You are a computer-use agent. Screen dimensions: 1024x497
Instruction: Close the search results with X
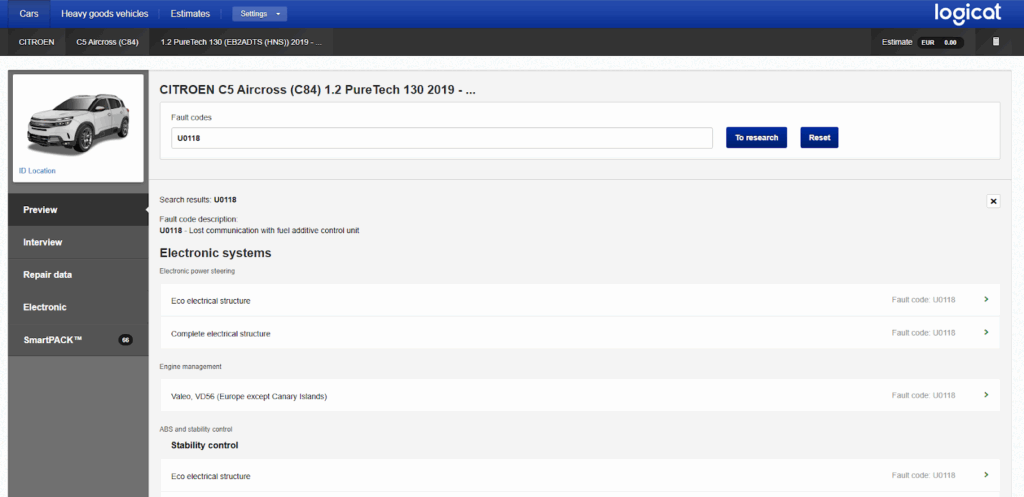[993, 201]
